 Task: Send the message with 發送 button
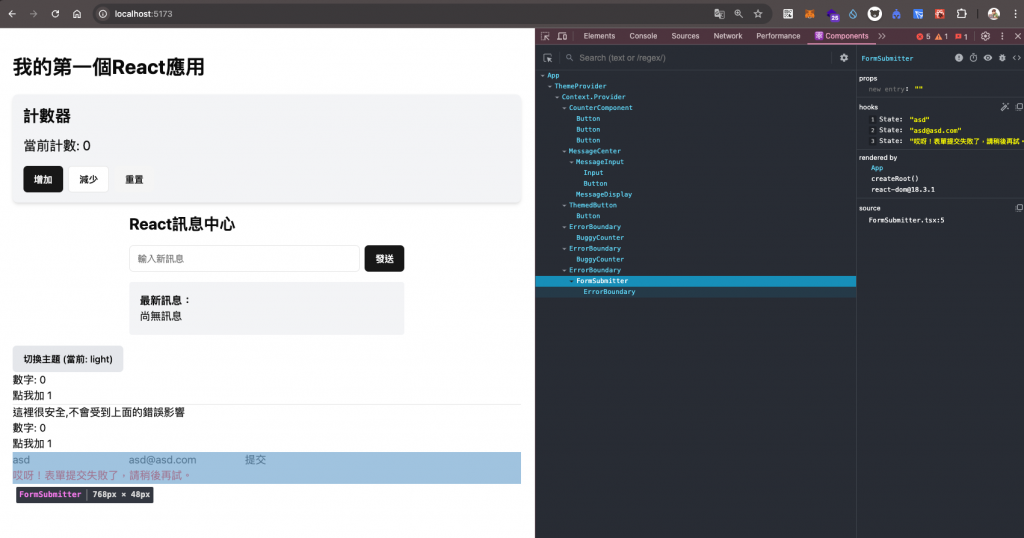[x=384, y=259]
